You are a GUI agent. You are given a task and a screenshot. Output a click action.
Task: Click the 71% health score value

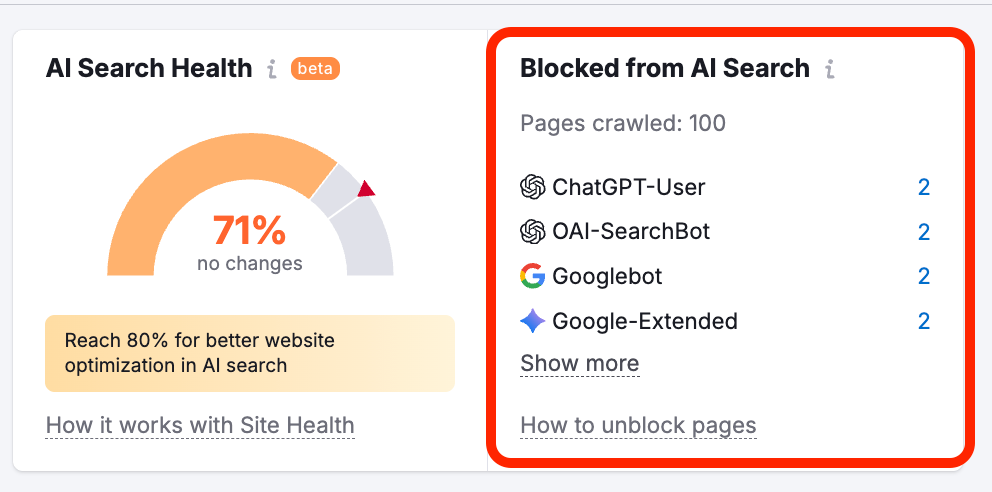pos(249,231)
